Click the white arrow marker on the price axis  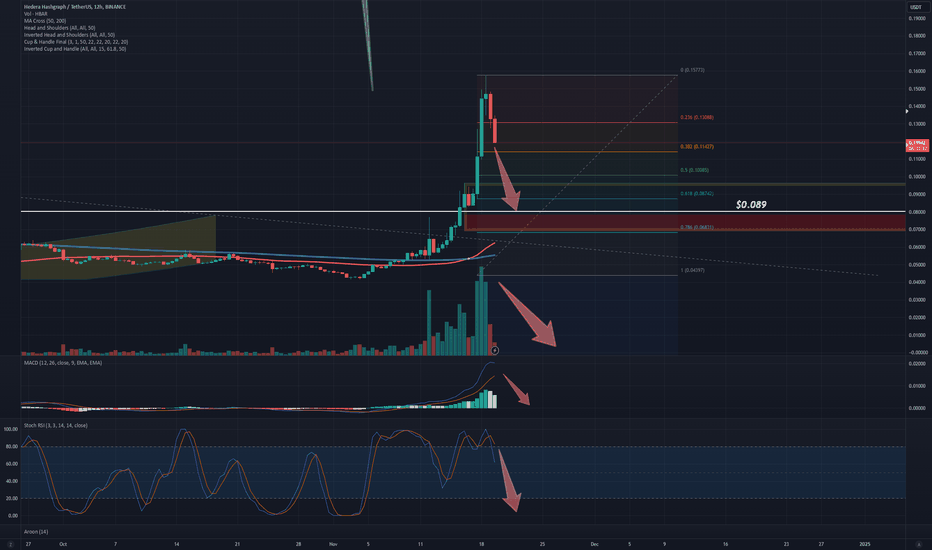(907, 111)
